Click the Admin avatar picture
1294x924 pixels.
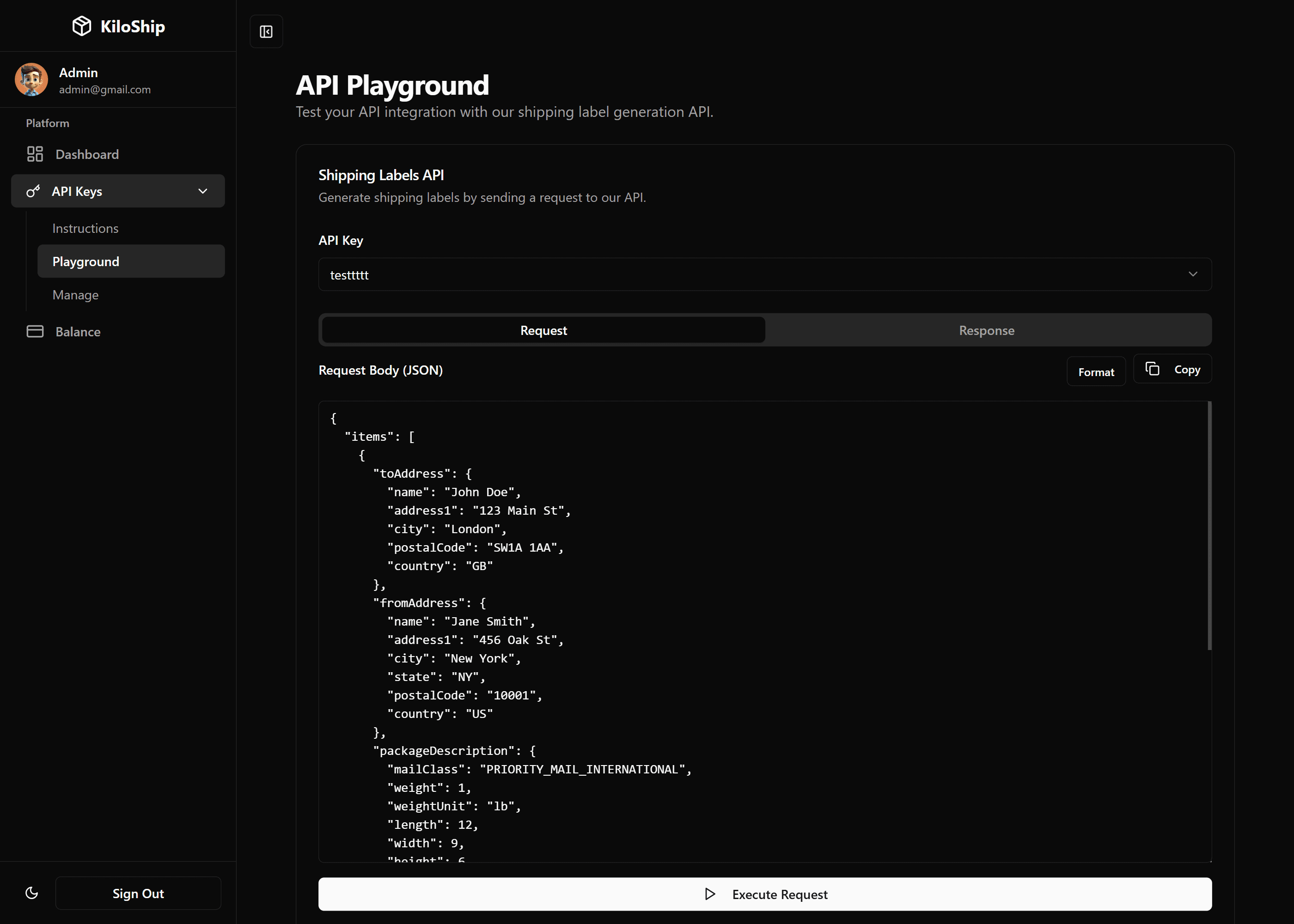pyautogui.click(x=31, y=79)
